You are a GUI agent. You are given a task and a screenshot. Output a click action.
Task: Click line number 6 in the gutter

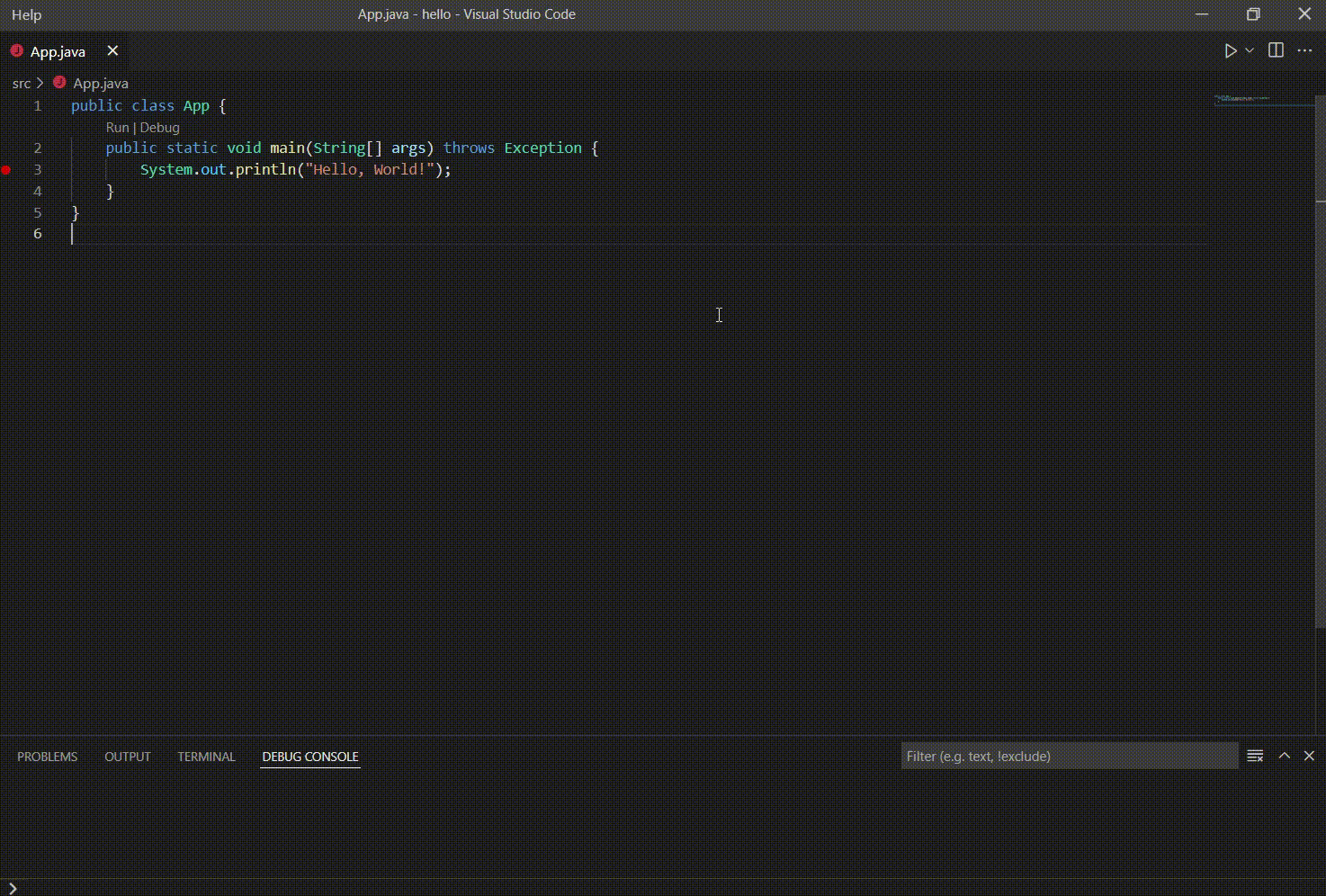[x=38, y=233]
